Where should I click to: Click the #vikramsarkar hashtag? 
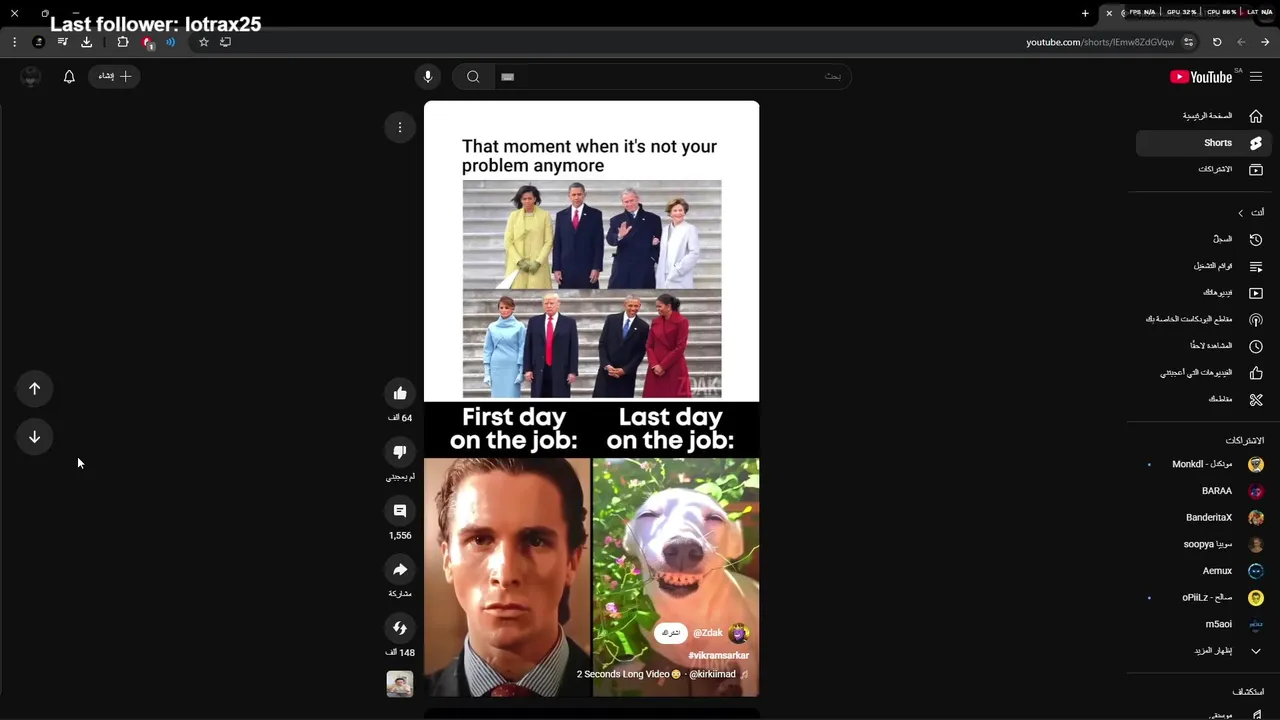coord(718,655)
